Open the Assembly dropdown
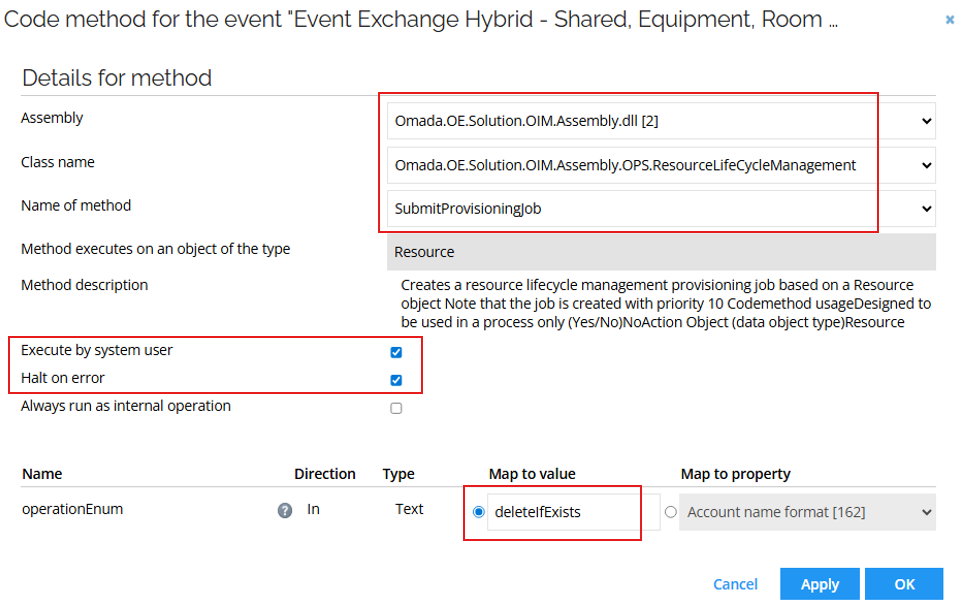The image size is (964, 615). tap(926, 120)
